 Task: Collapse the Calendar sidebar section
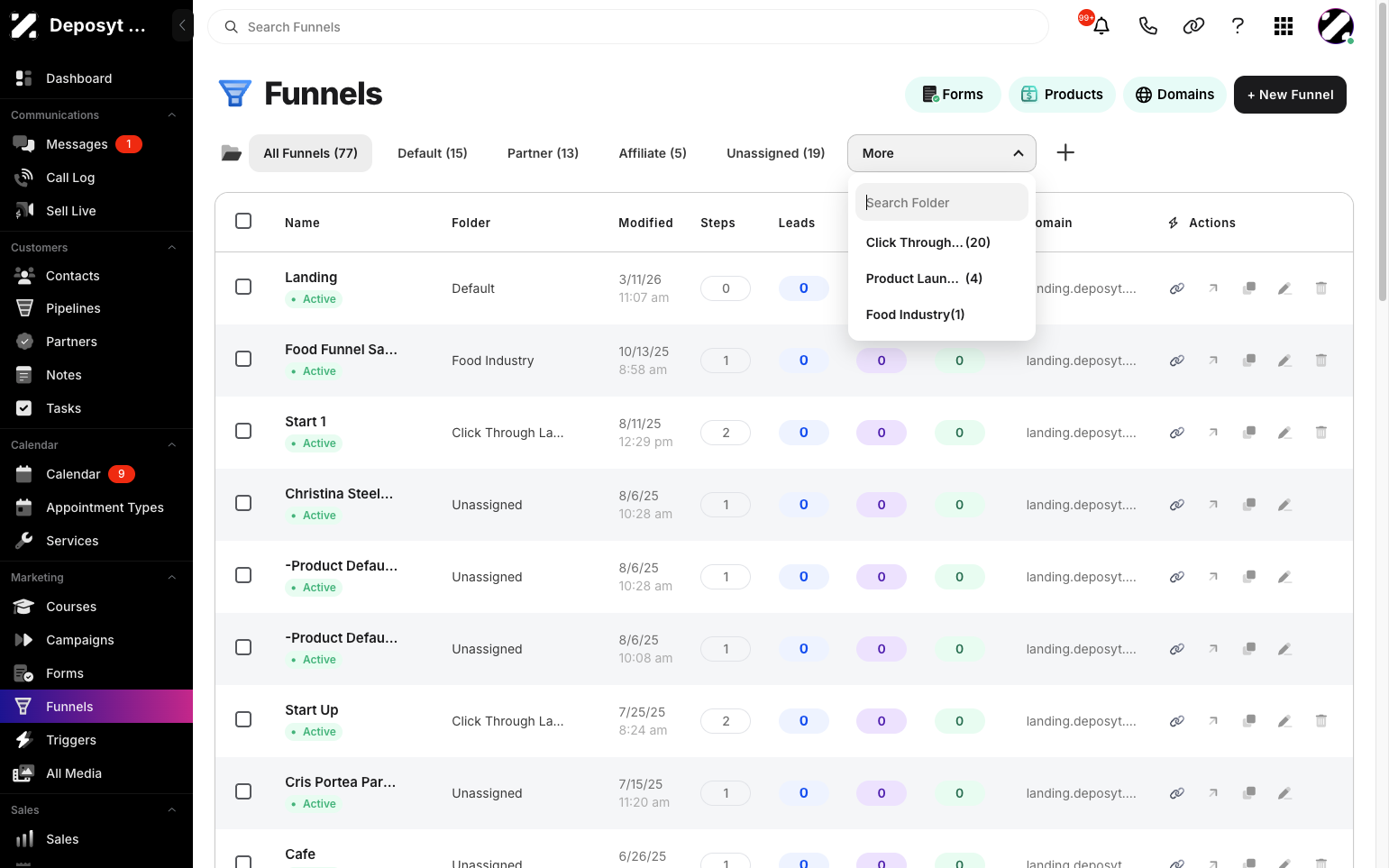click(x=171, y=444)
